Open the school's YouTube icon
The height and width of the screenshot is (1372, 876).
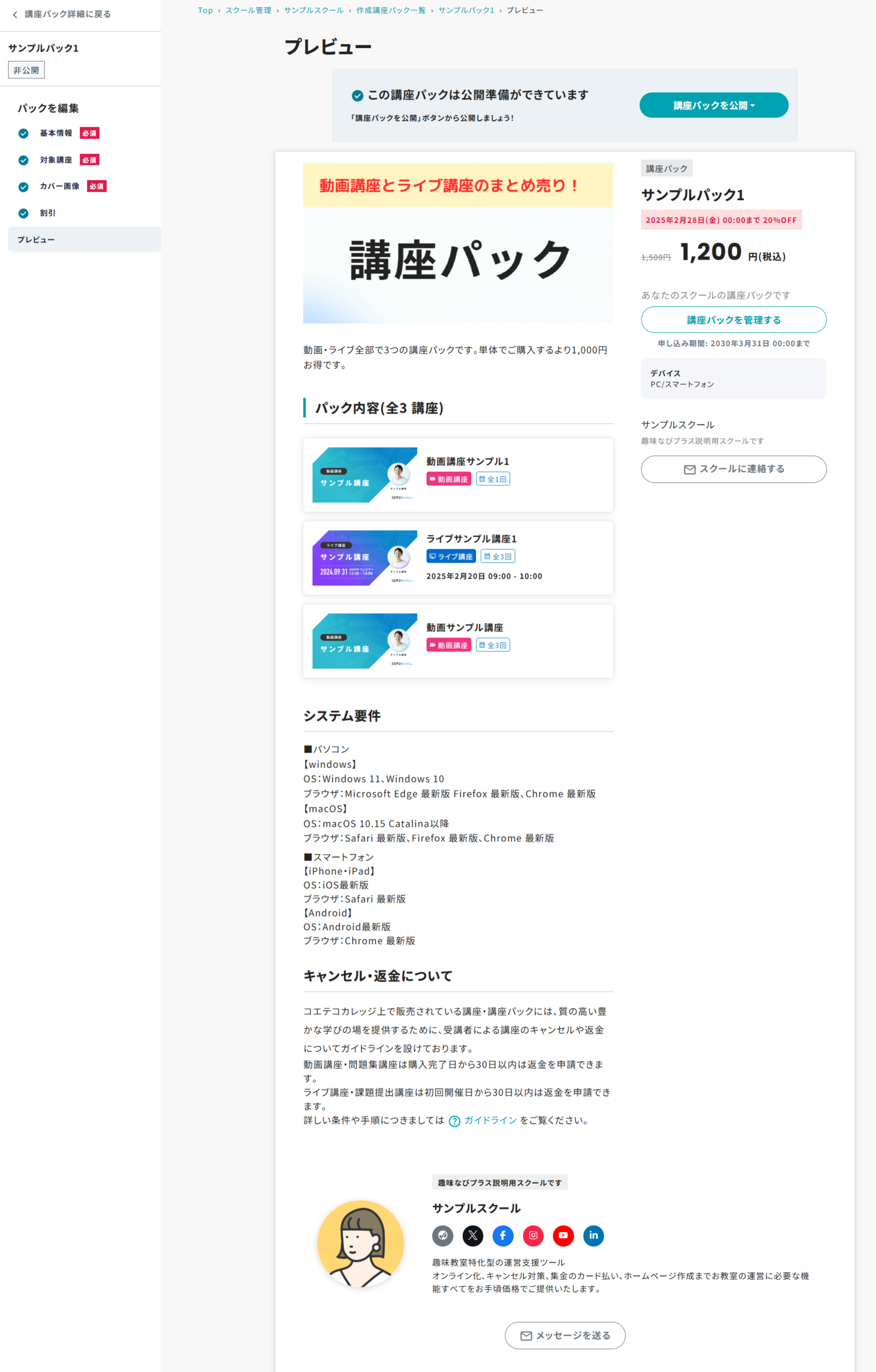[563, 1235]
